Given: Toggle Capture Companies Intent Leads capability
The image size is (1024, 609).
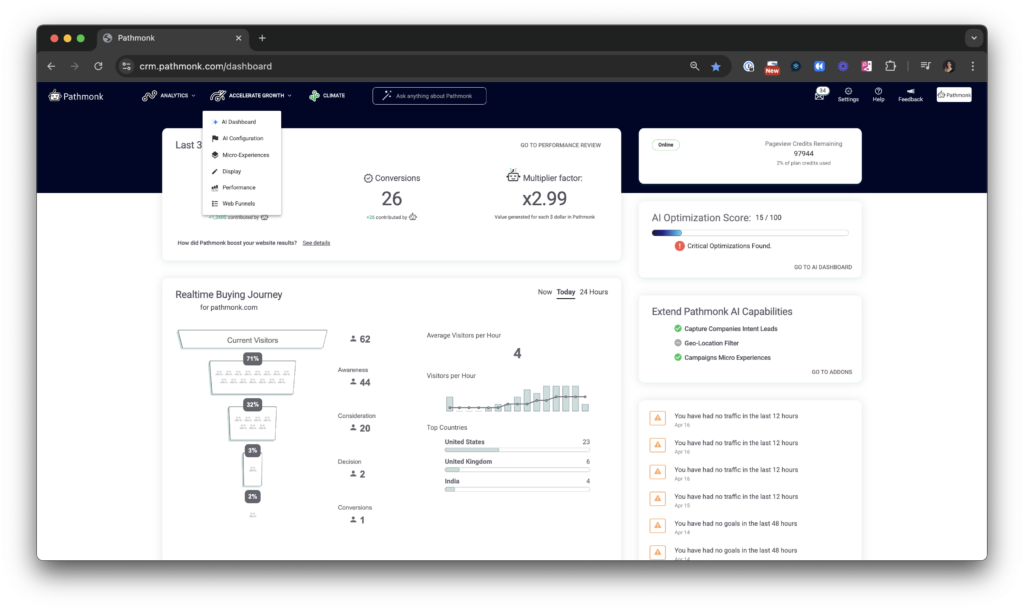Looking at the screenshot, I should click(x=677, y=328).
